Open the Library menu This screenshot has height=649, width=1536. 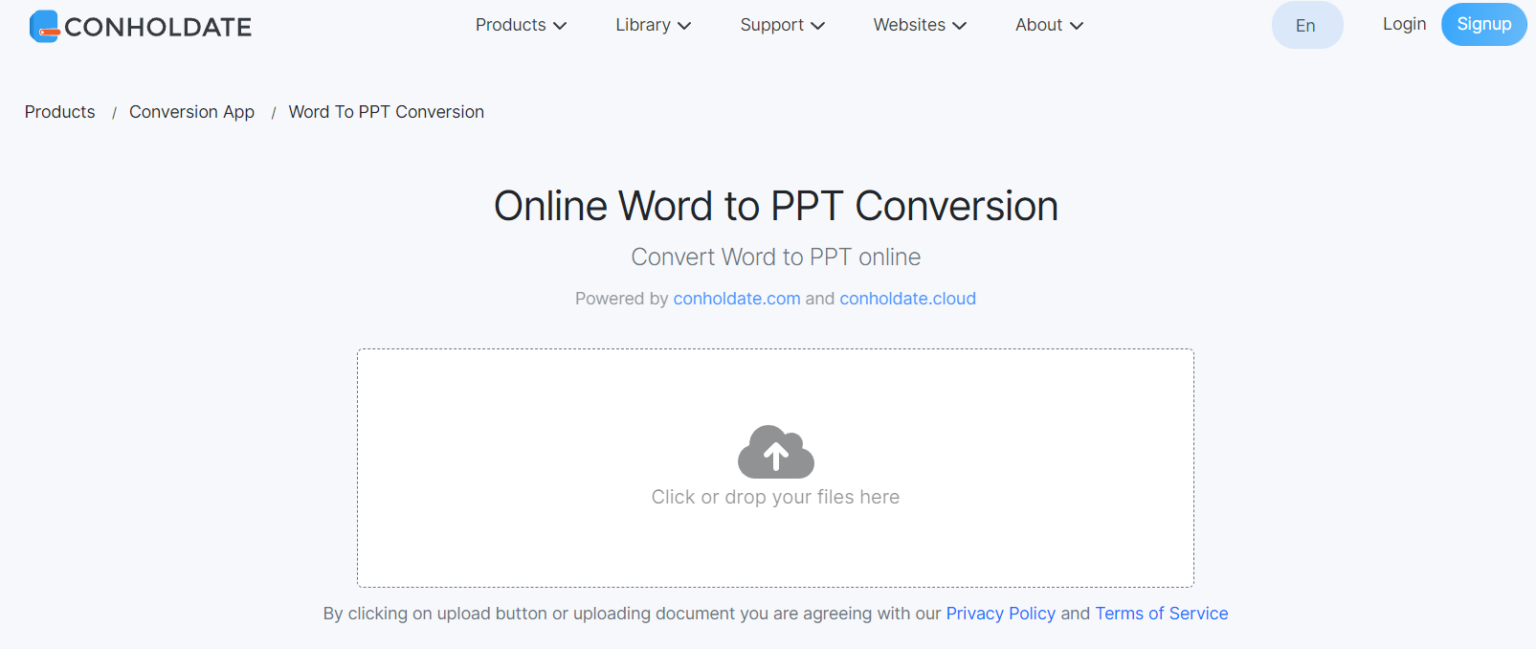pyautogui.click(x=653, y=25)
